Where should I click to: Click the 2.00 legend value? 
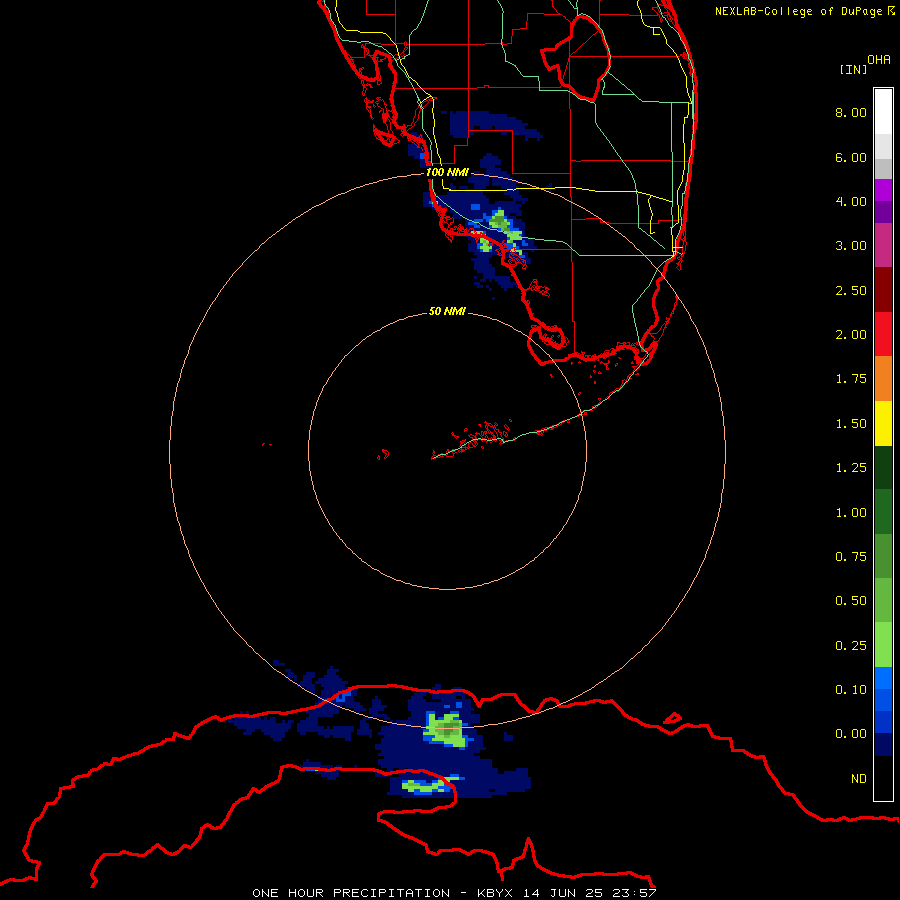point(851,335)
